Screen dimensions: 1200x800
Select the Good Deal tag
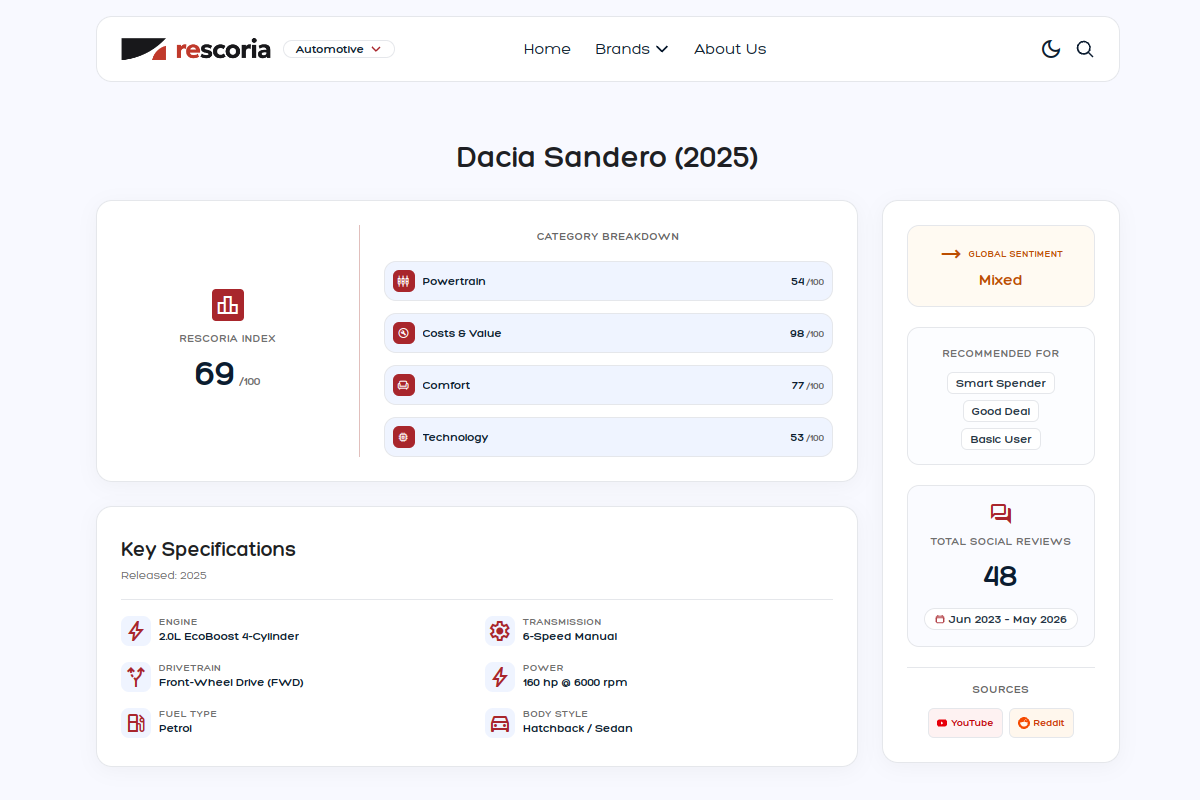point(1001,411)
